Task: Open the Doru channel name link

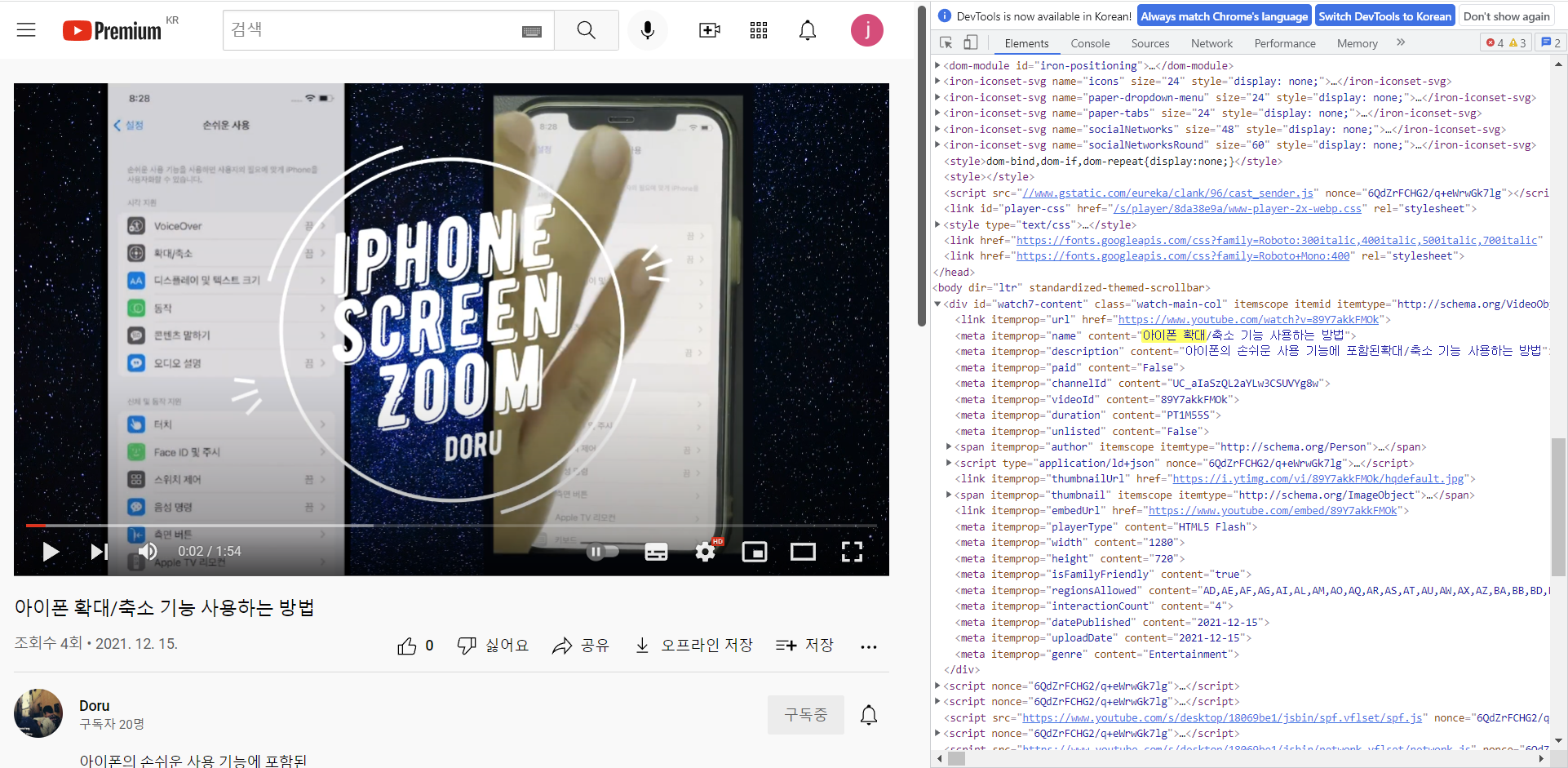Action: [95, 706]
